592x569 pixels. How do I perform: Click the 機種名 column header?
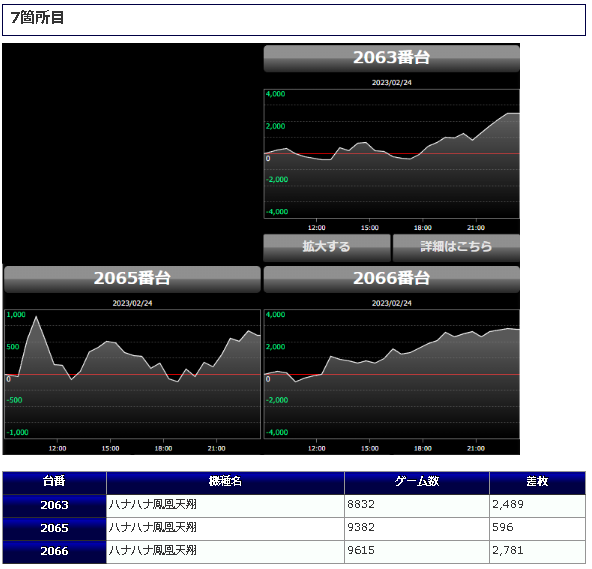click(x=225, y=483)
